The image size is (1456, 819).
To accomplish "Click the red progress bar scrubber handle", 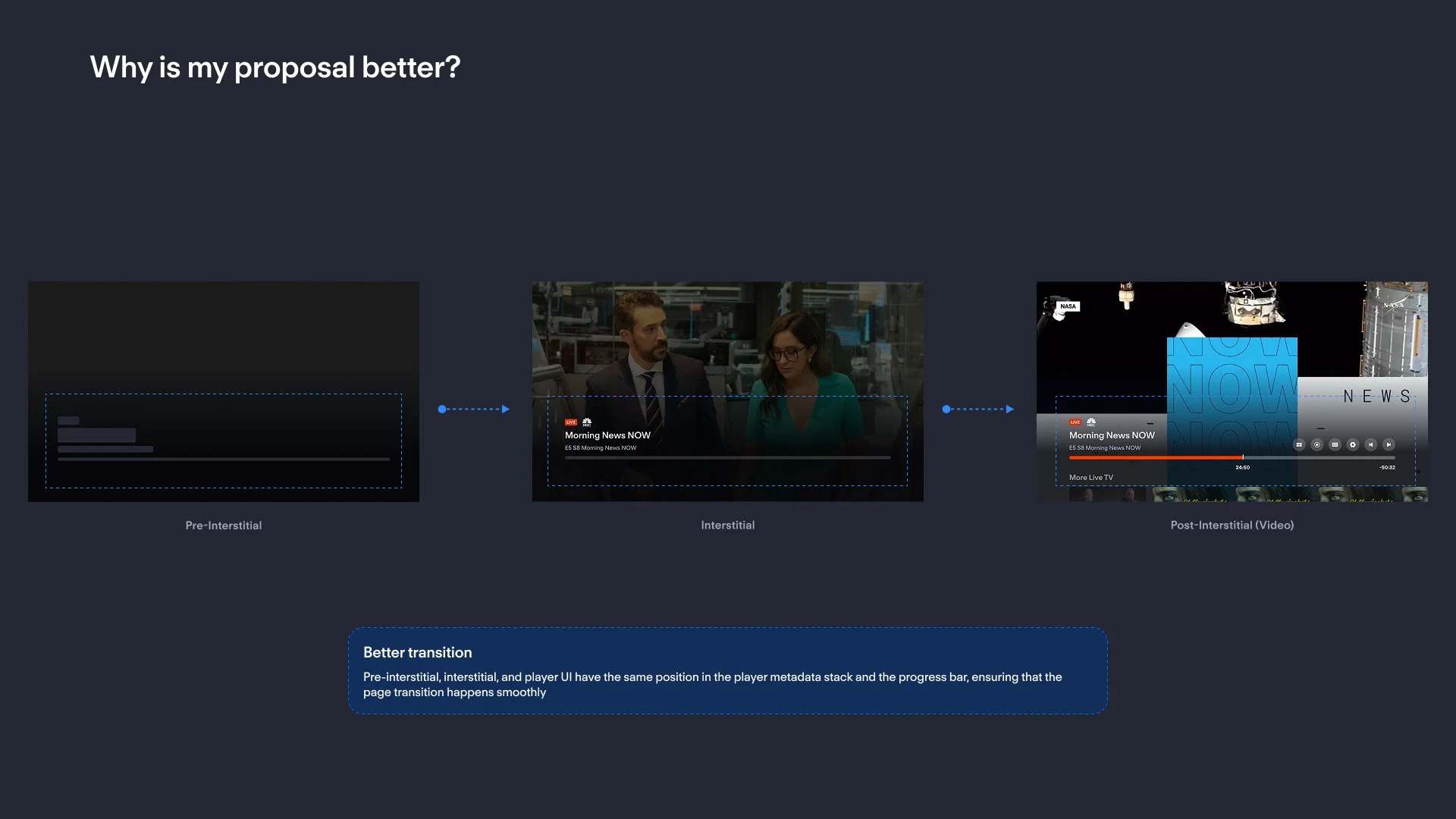I will click(1243, 457).
